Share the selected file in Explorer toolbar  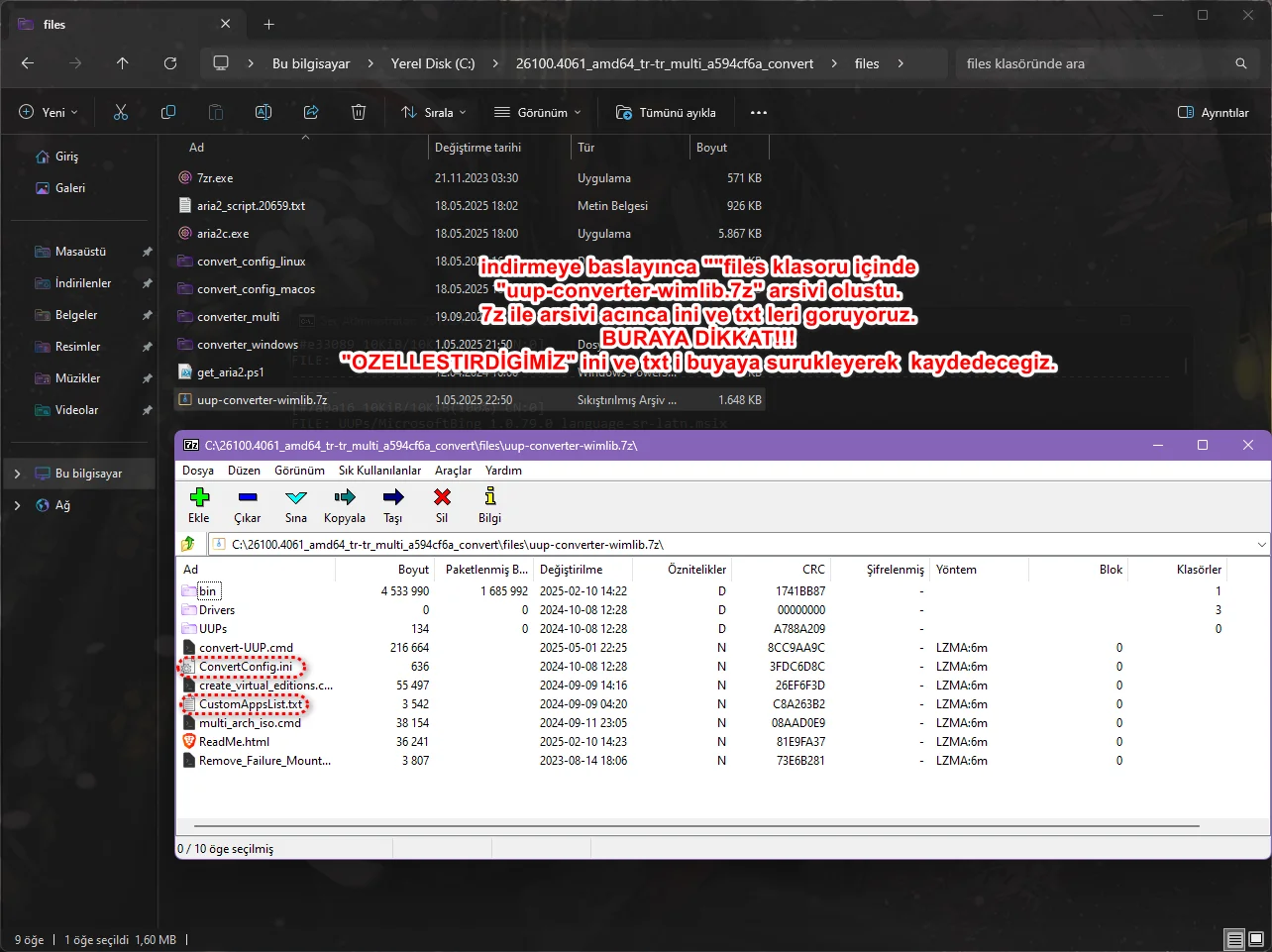[311, 112]
